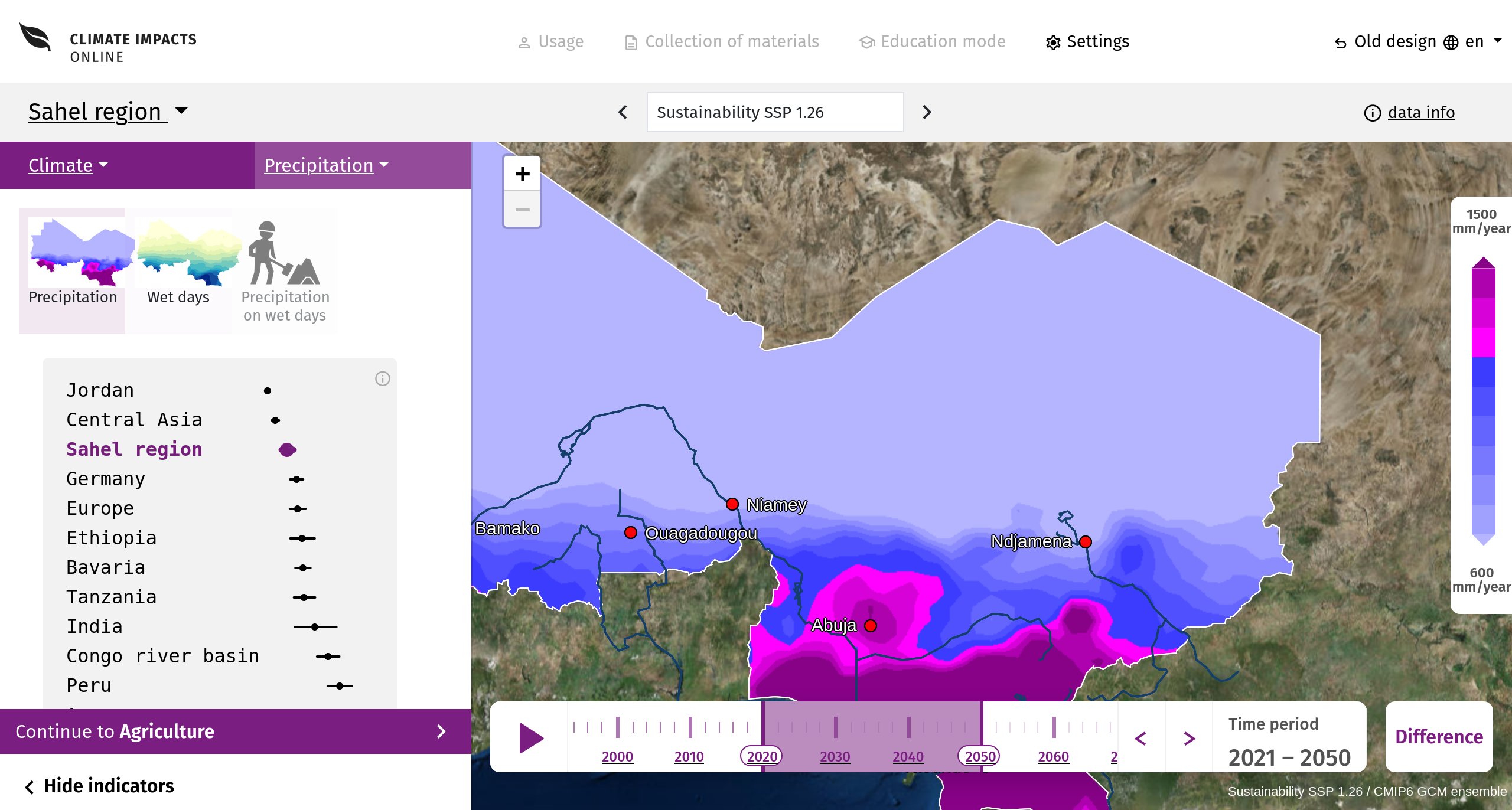Screen dimensions: 1512x810
Task: Toggle the Difference view
Action: 1439,737
